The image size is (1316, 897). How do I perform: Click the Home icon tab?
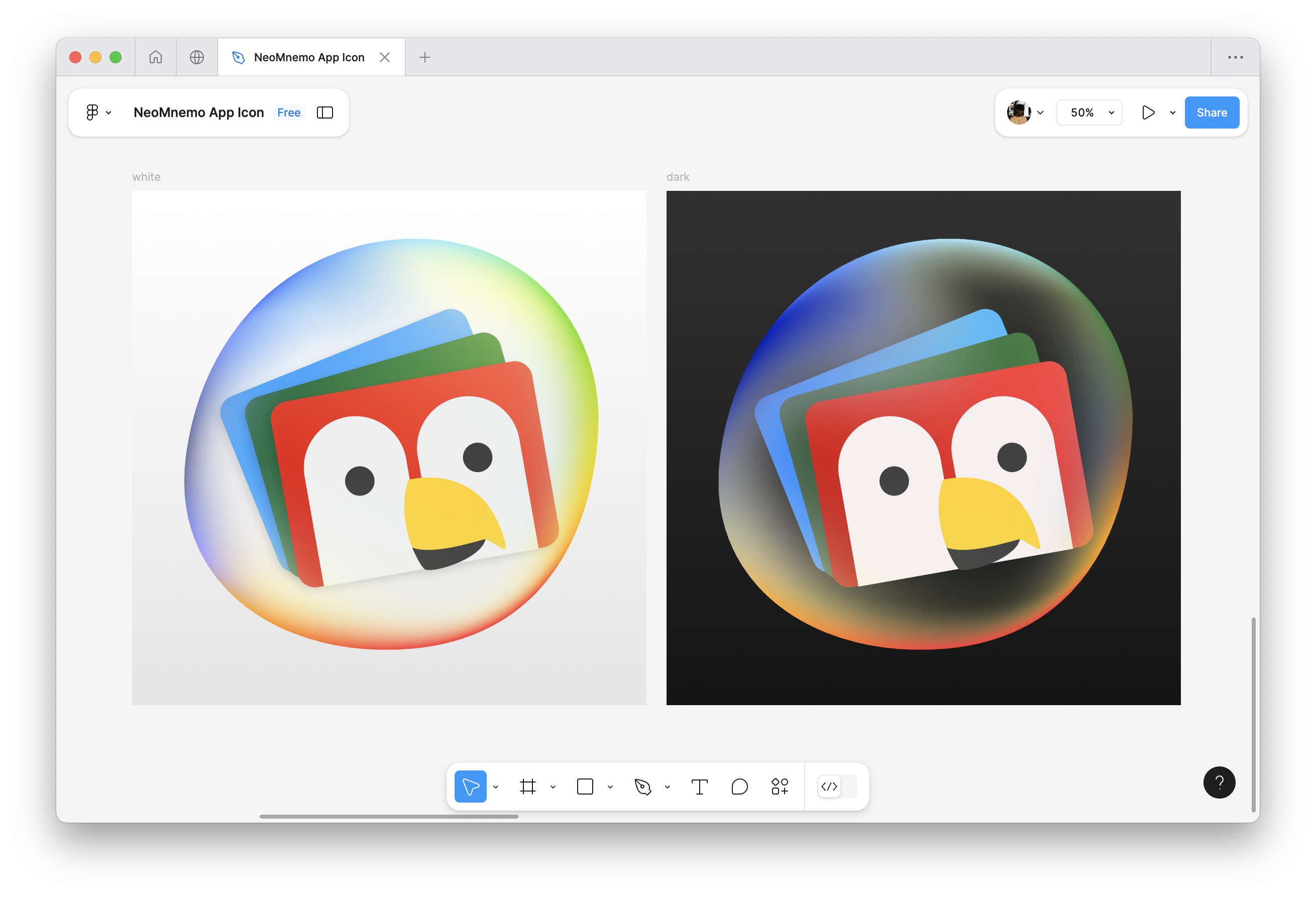tap(156, 57)
